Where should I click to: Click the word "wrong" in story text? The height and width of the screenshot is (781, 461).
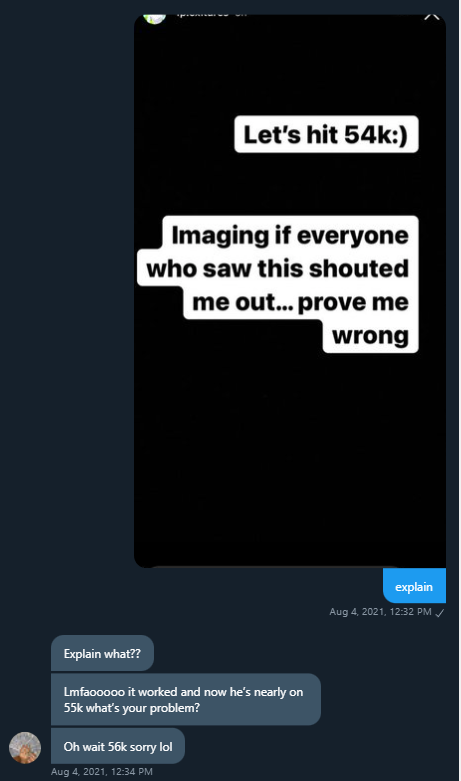(370, 336)
